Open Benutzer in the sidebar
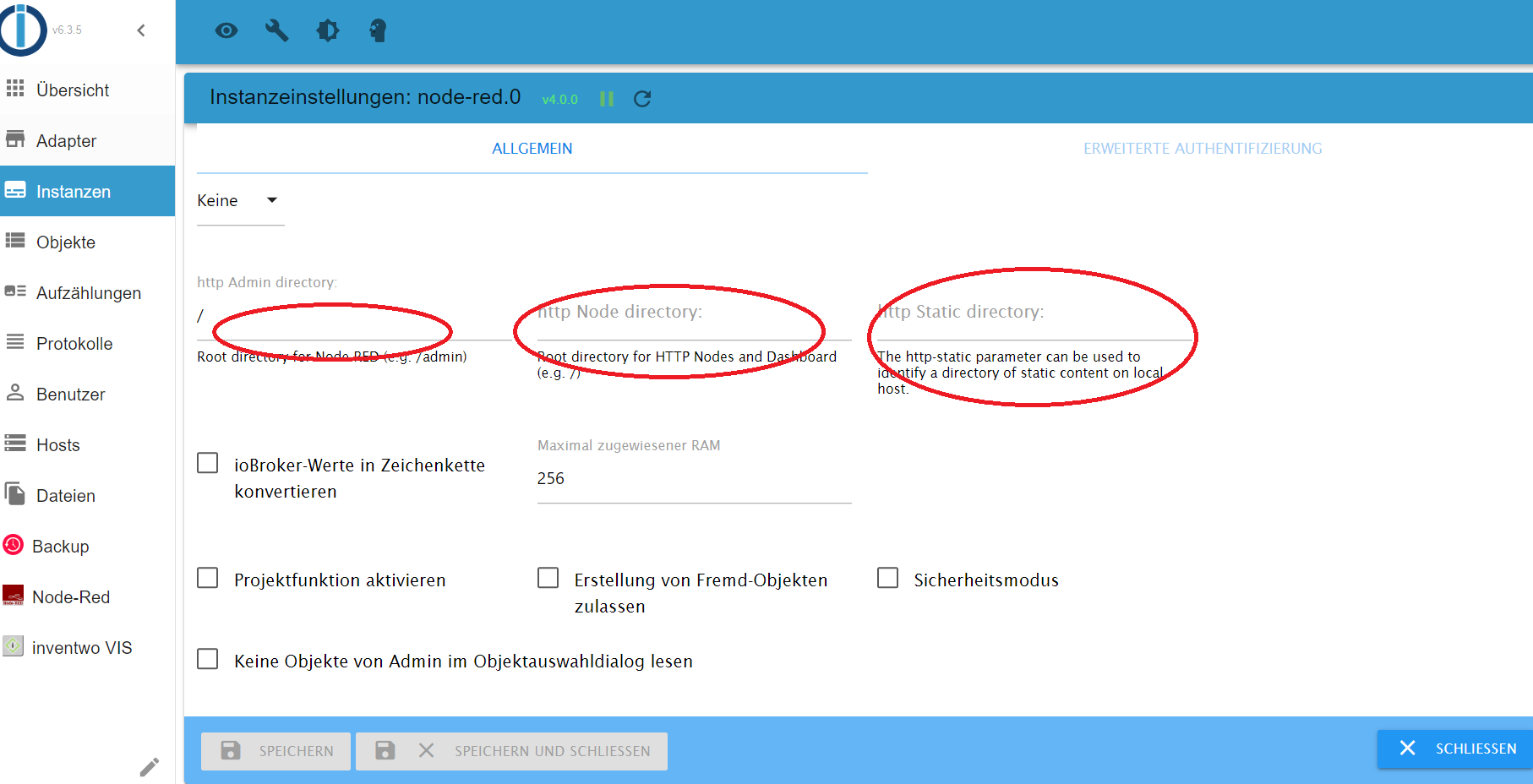This screenshot has width=1533, height=784. tap(88, 394)
